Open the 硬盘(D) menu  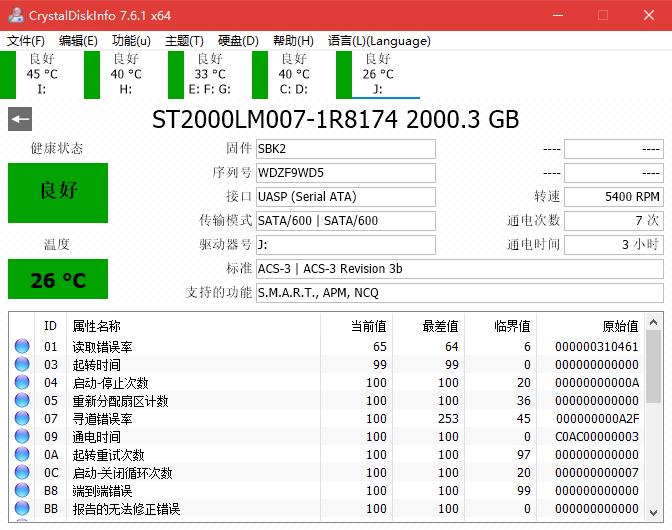[x=238, y=41]
